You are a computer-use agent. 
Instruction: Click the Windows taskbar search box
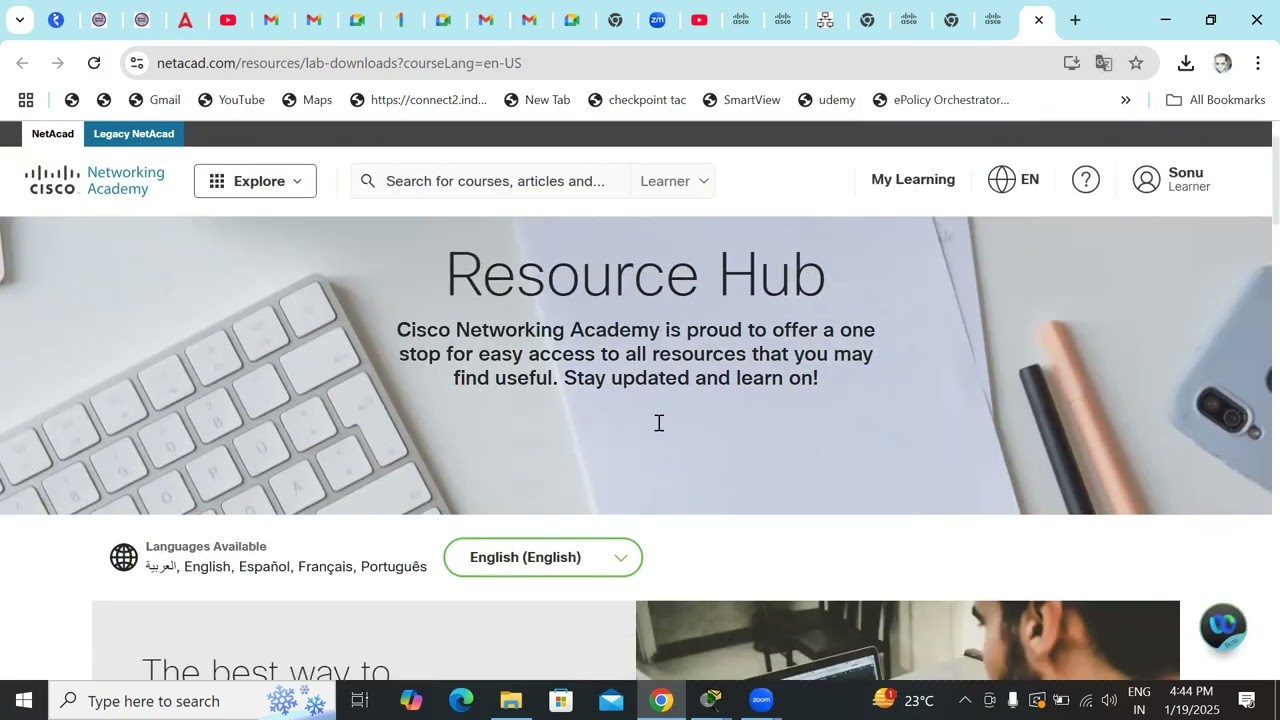coord(193,700)
